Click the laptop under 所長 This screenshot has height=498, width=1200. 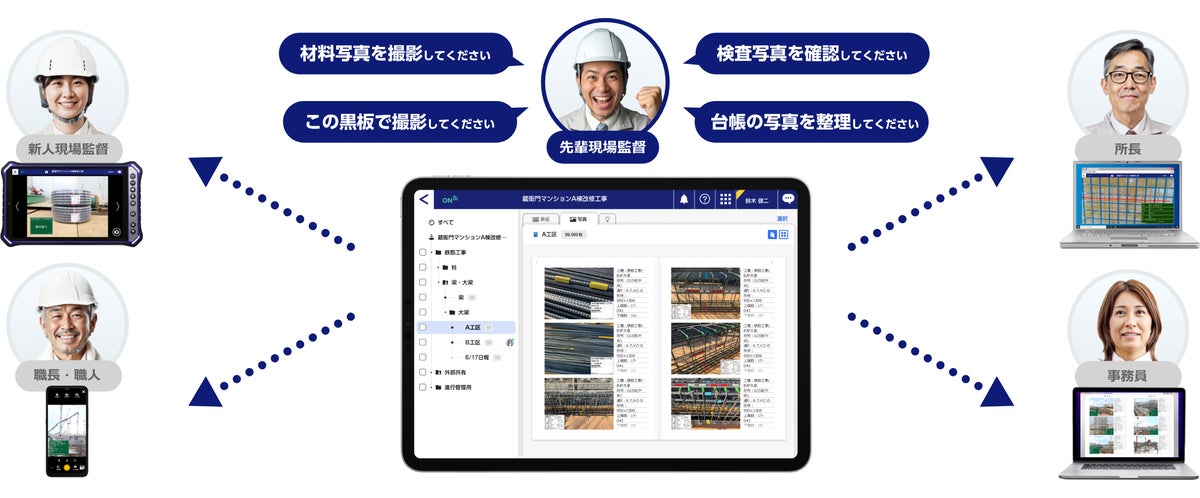pos(1131,205)
